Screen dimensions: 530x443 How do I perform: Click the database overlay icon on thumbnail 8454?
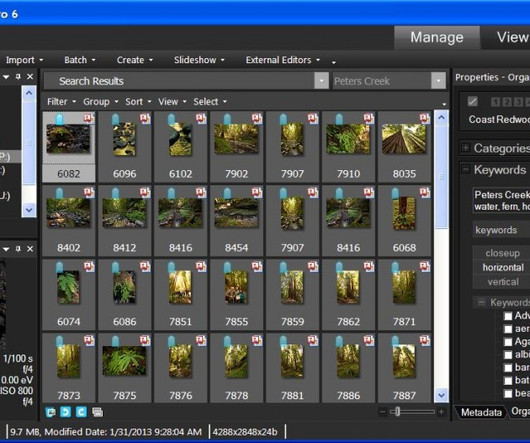257,192
